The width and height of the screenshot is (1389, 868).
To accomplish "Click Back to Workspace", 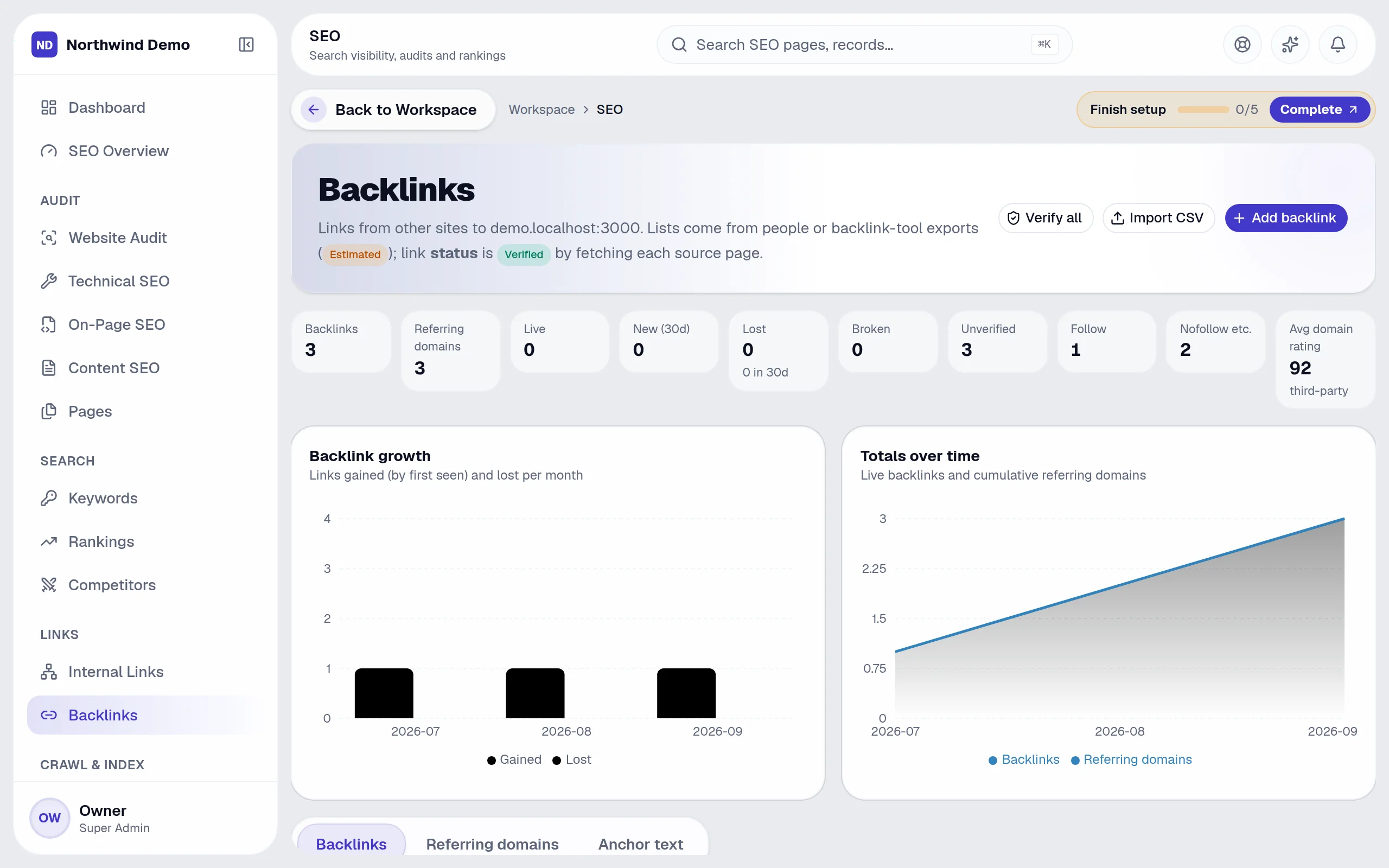I will click(393, 109).
